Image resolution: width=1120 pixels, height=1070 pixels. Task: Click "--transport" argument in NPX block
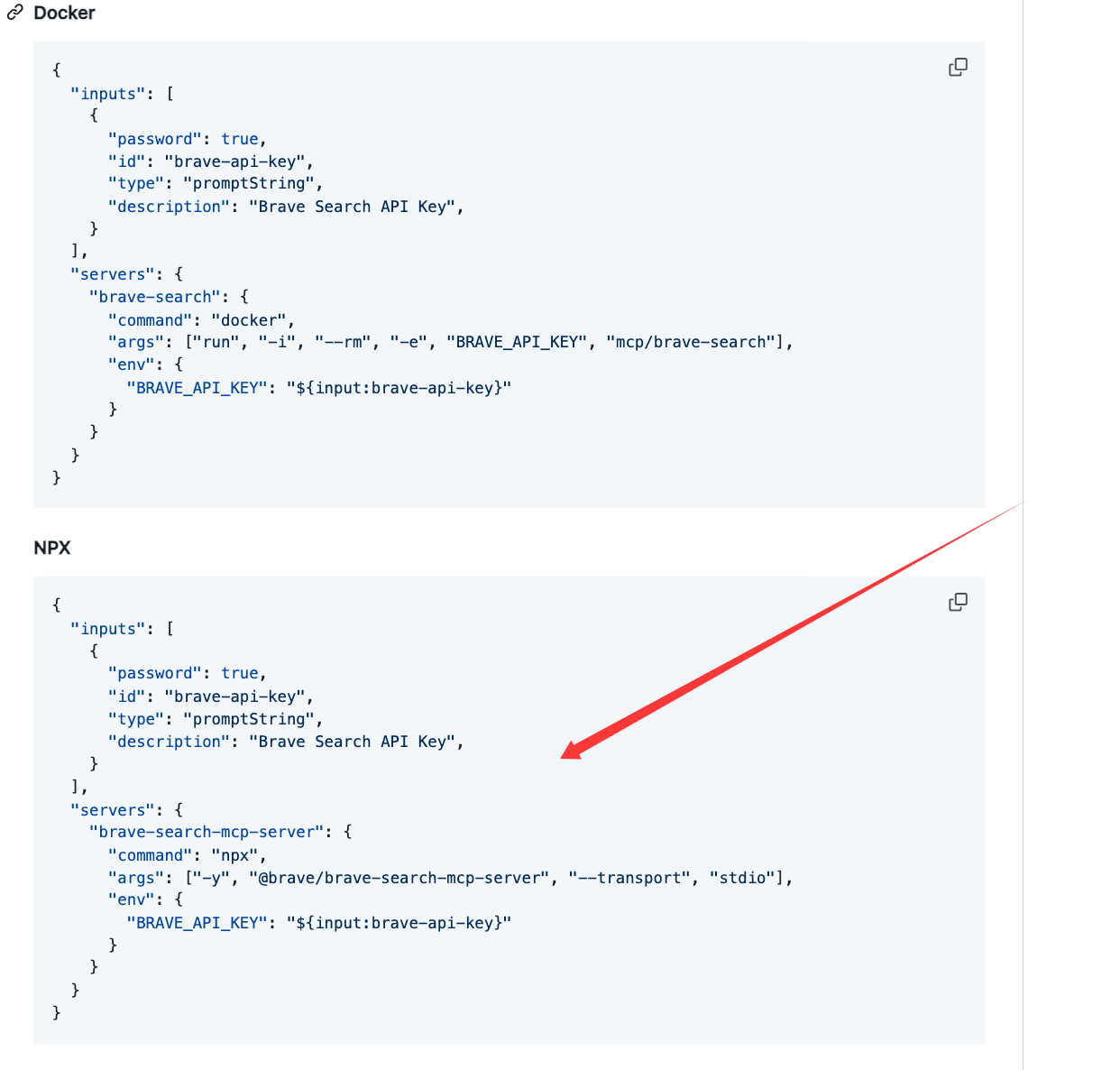(629, 878)
